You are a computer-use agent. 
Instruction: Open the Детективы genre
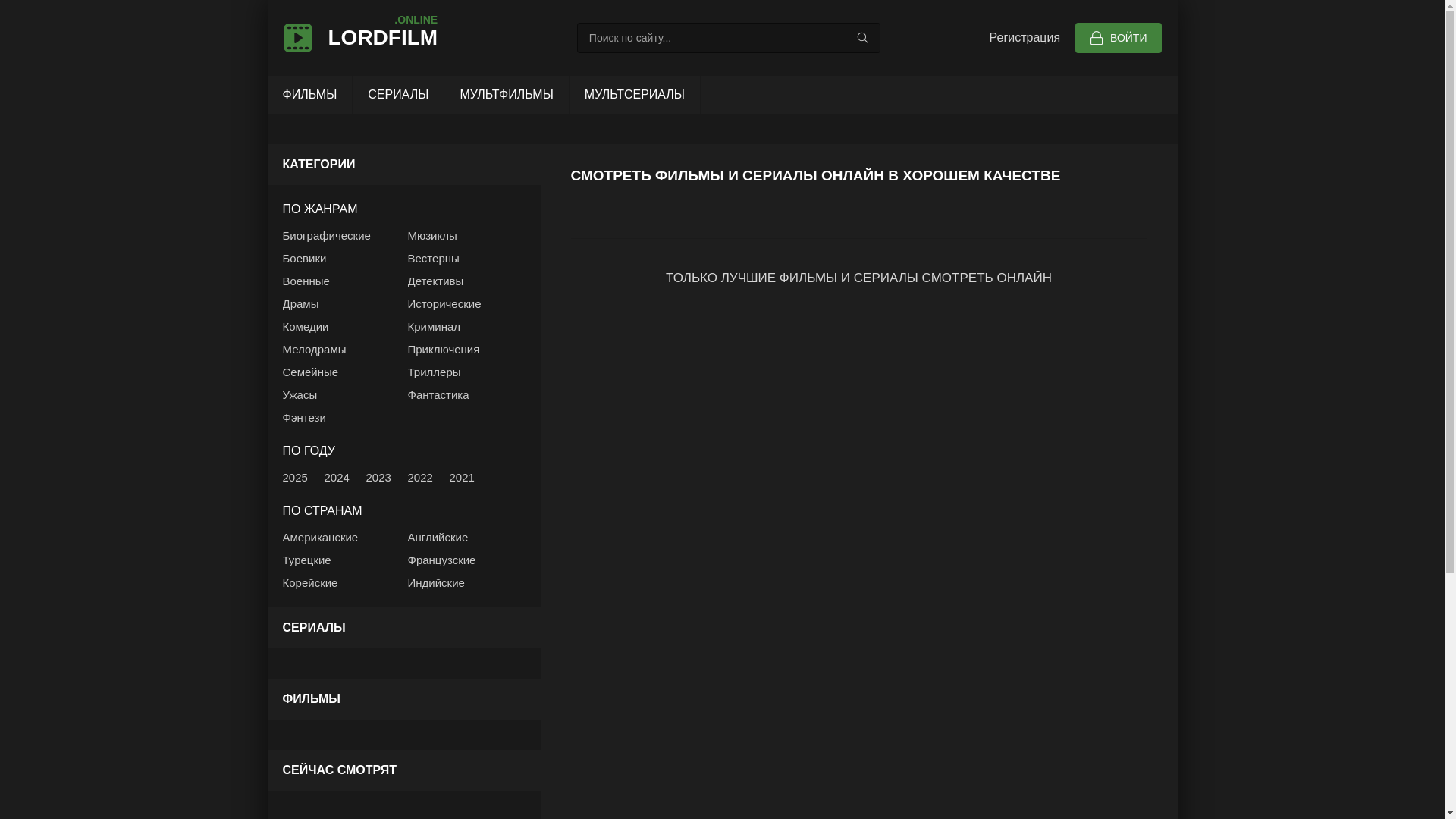click(435, 281)
